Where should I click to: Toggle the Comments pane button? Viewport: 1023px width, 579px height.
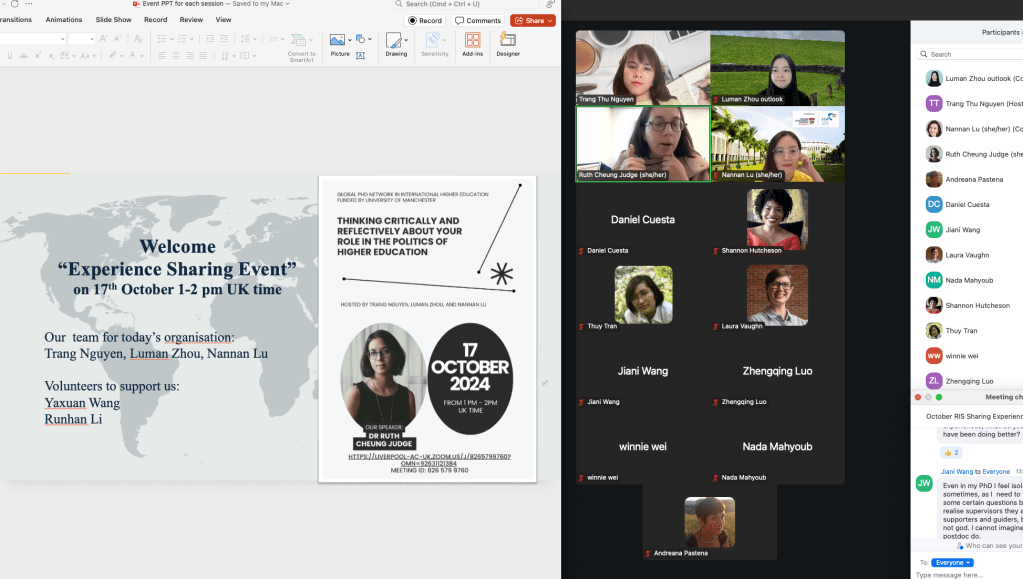477,20
